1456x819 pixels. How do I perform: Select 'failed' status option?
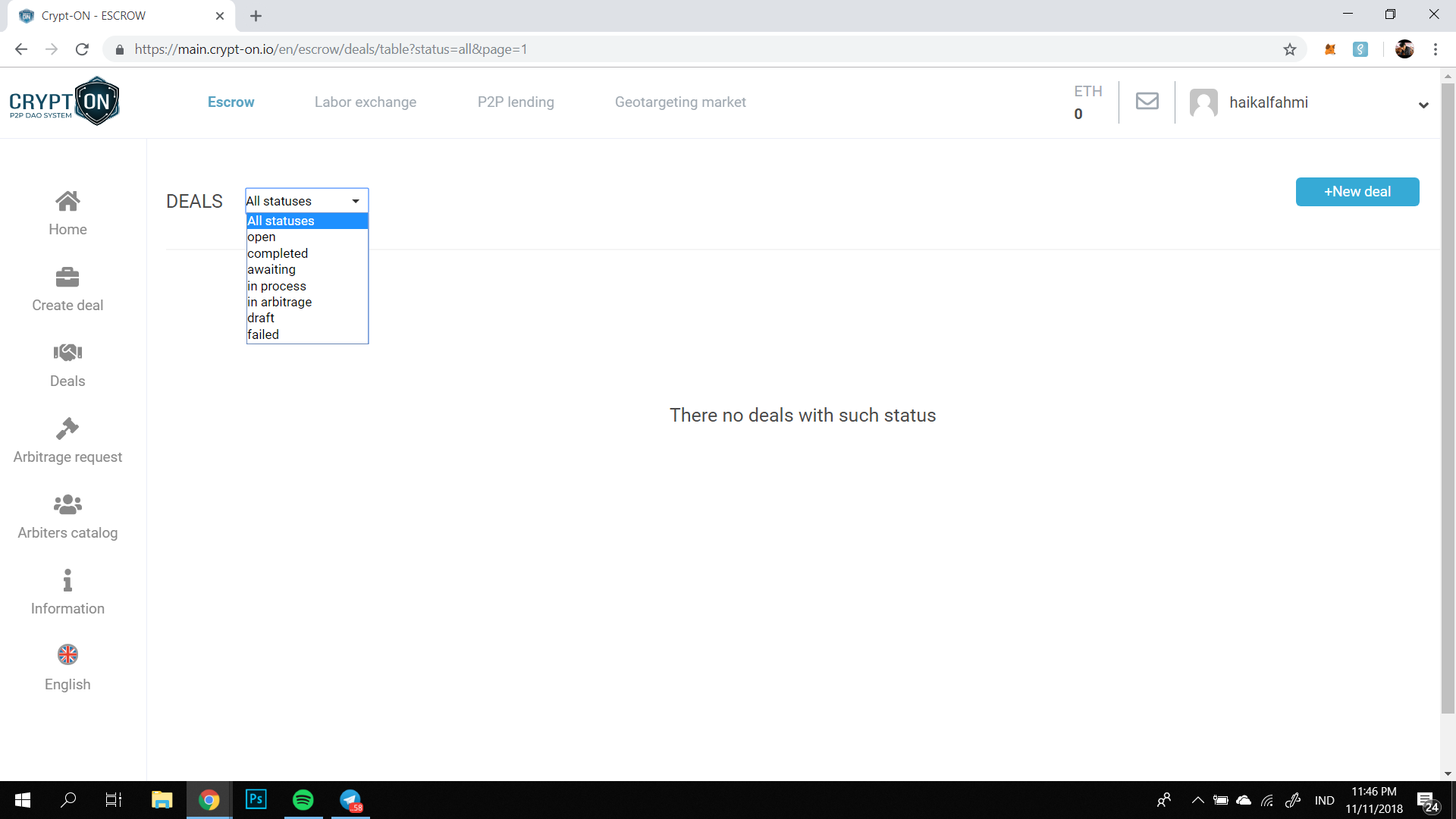point(307,334)
